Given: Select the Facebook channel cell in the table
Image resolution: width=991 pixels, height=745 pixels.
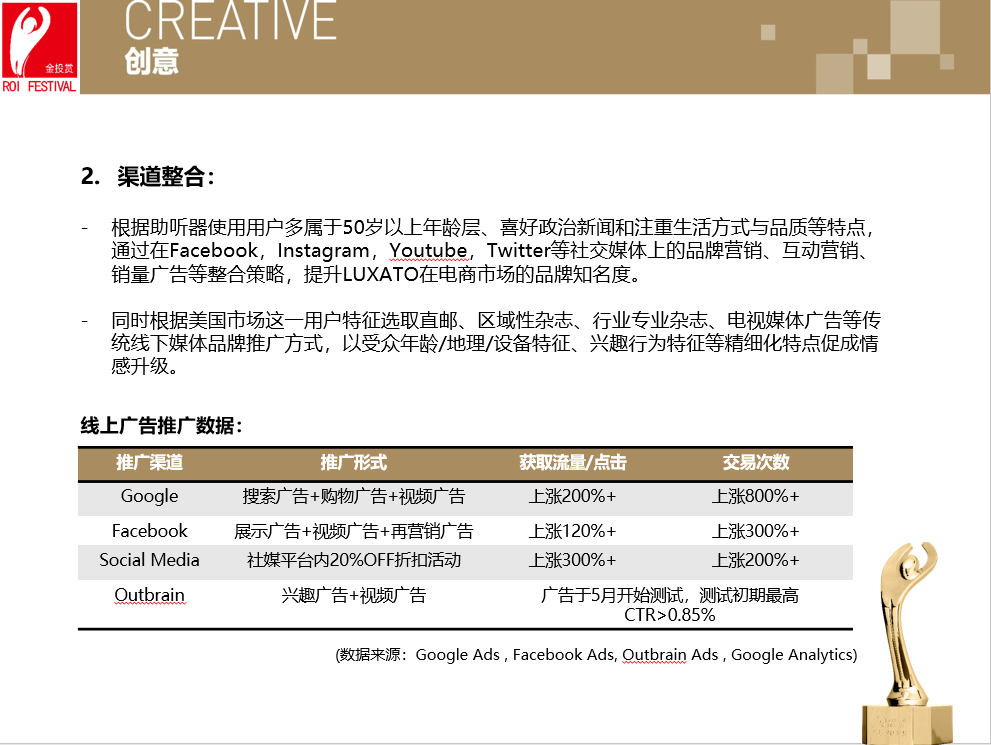Looking at the screenshot, I should 149,530.
